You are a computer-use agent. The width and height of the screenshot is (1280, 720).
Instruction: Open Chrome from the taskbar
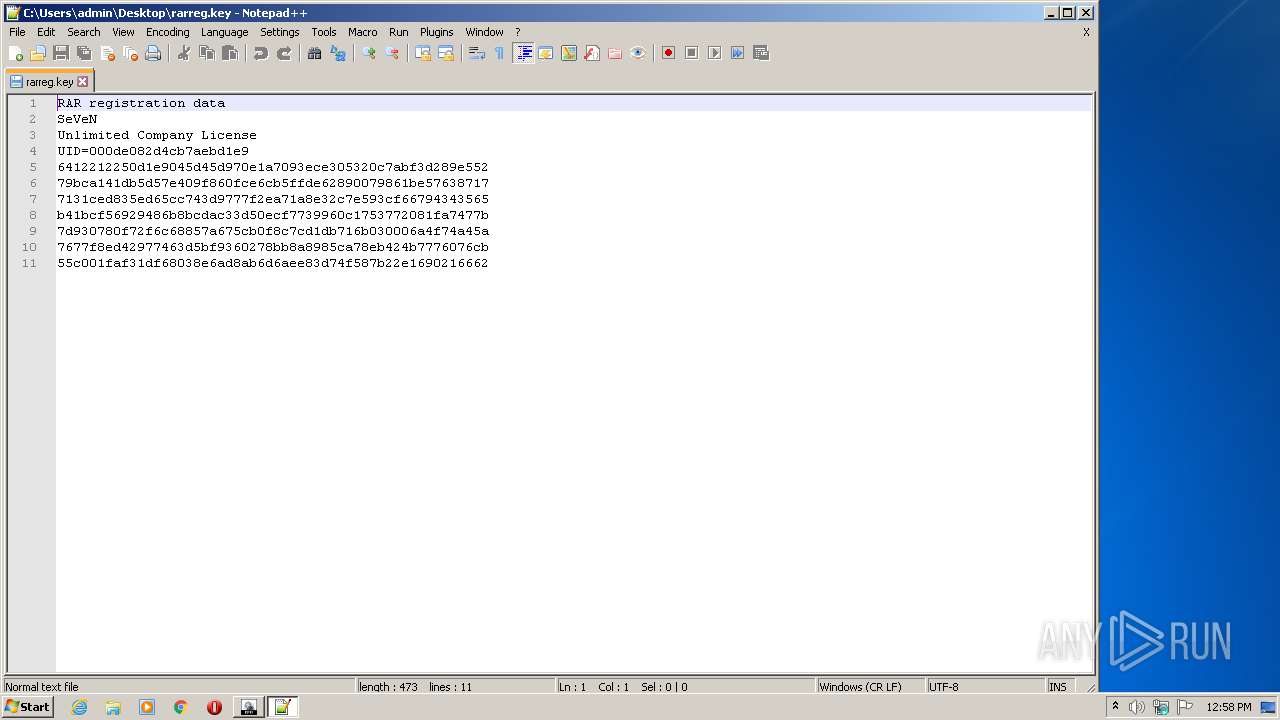click(x=181, y=707)
